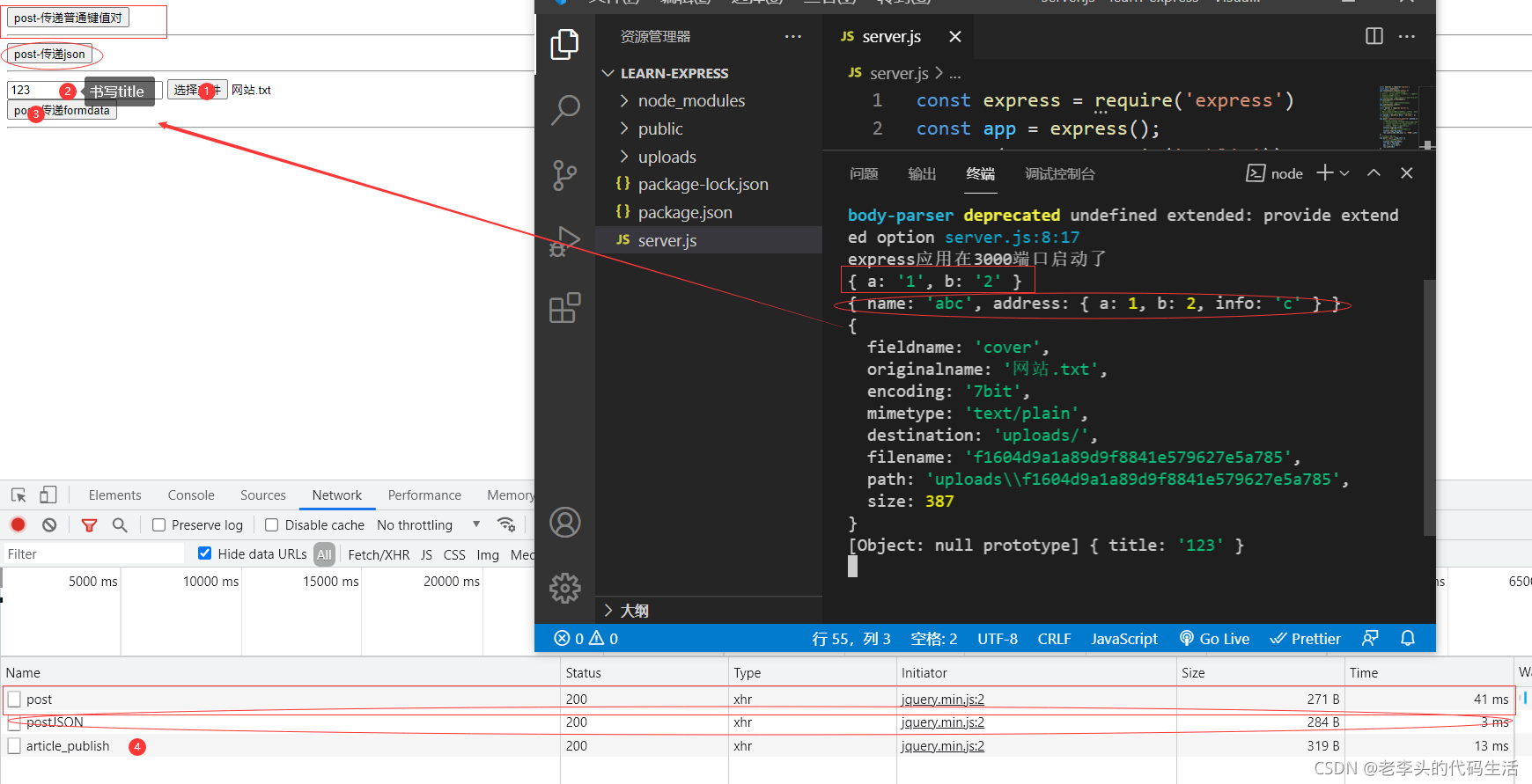1532x784 pixels.
Task: Switch to the Sources tab
Action: [263, 495]
